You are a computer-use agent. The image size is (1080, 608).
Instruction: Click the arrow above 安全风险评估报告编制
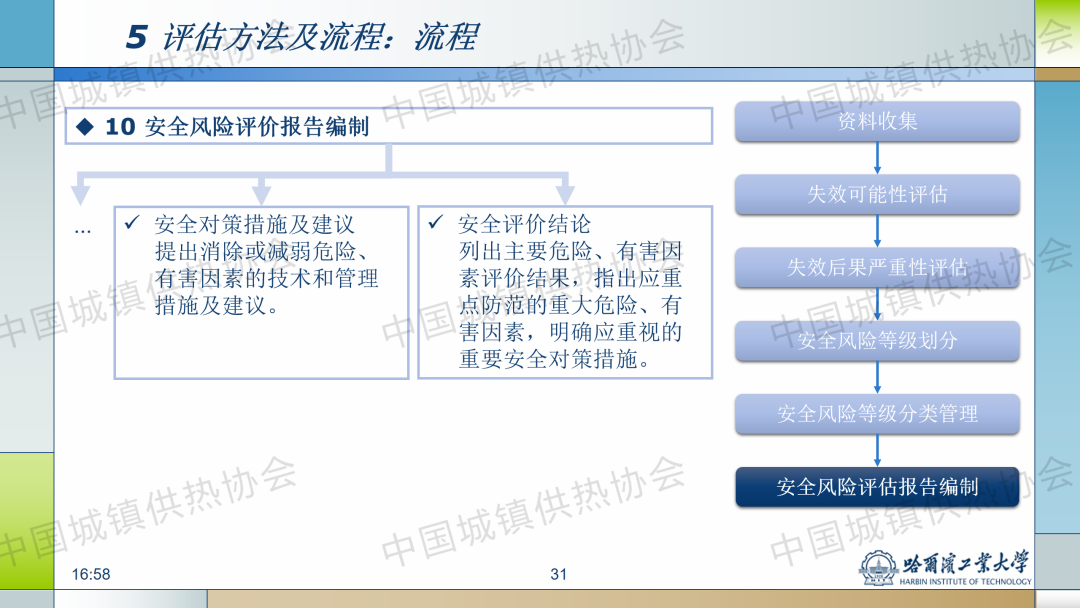878,450
